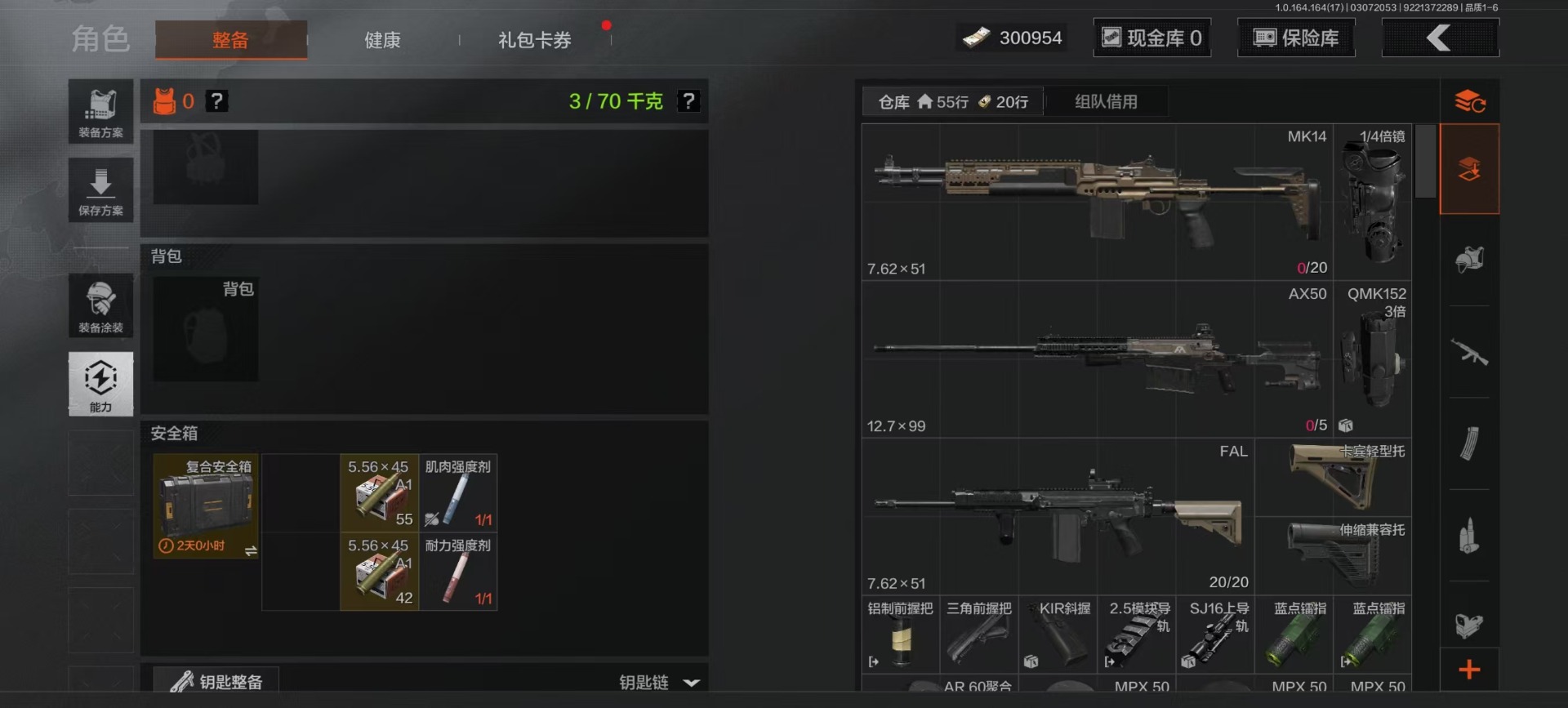The image size is (1568, 708).
Task: Select the 能力 ability icon
Action: (100, 385)
